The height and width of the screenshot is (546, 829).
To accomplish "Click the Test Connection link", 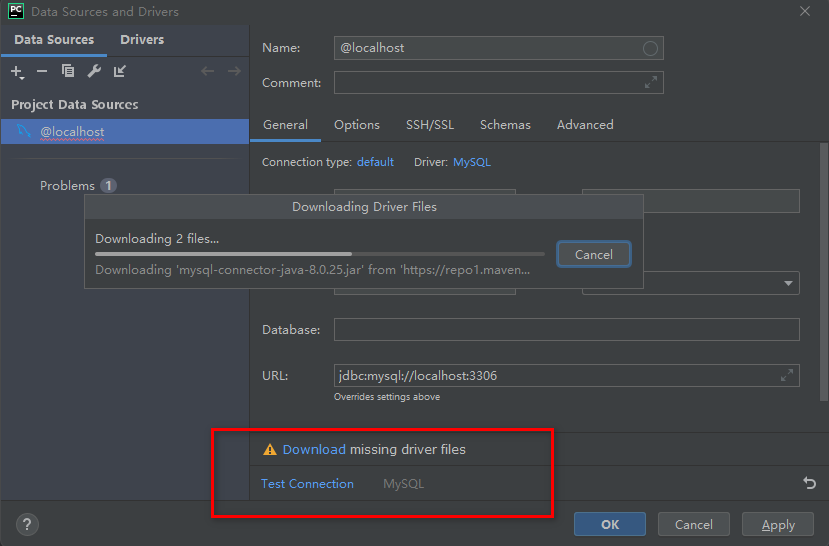I will coord(307,484).
